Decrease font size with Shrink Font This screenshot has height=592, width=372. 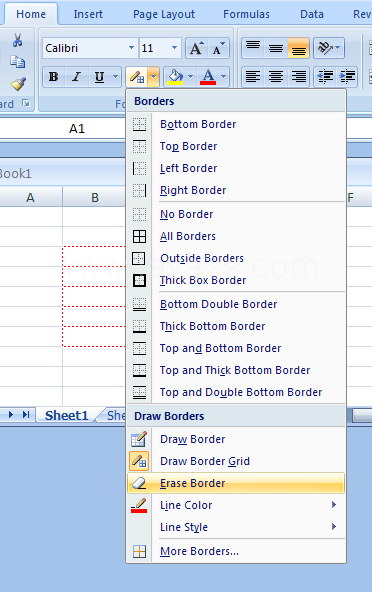tap(218, 48)
